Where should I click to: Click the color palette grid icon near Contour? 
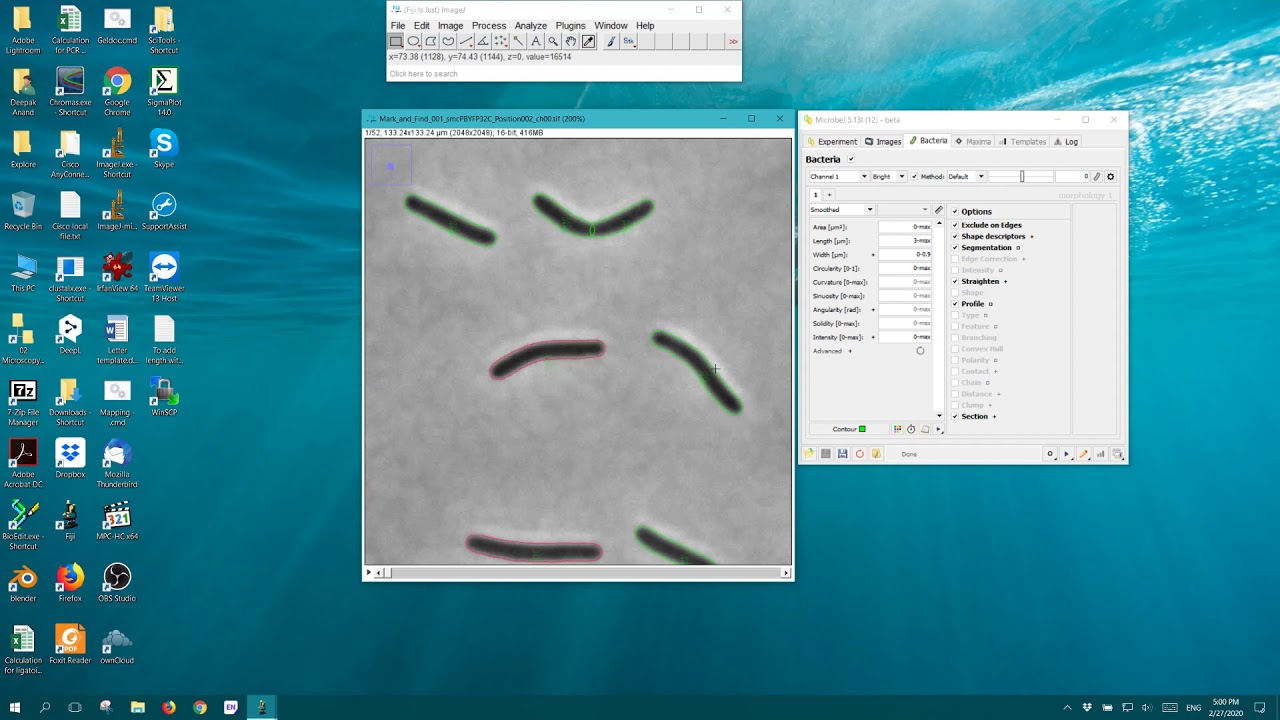point(898,429)
